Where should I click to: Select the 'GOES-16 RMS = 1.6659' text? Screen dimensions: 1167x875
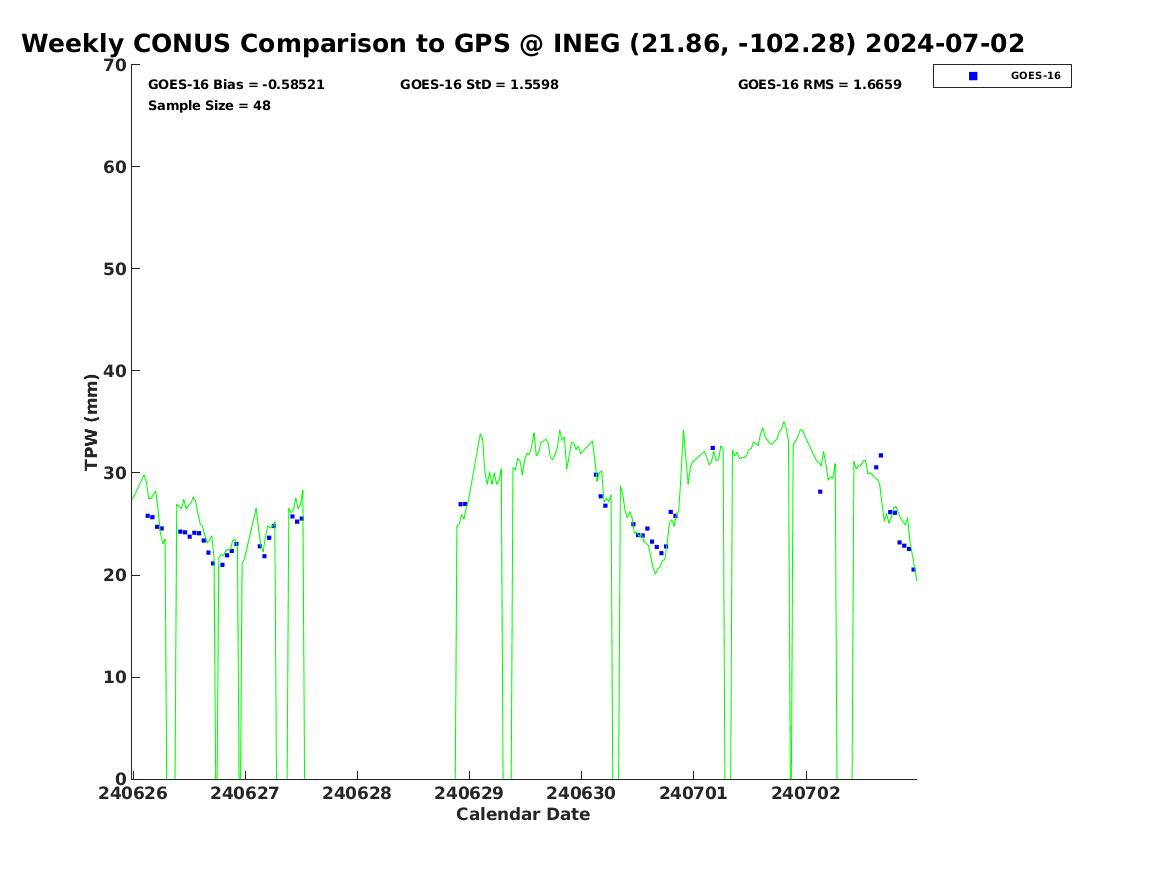pos(819,85)
